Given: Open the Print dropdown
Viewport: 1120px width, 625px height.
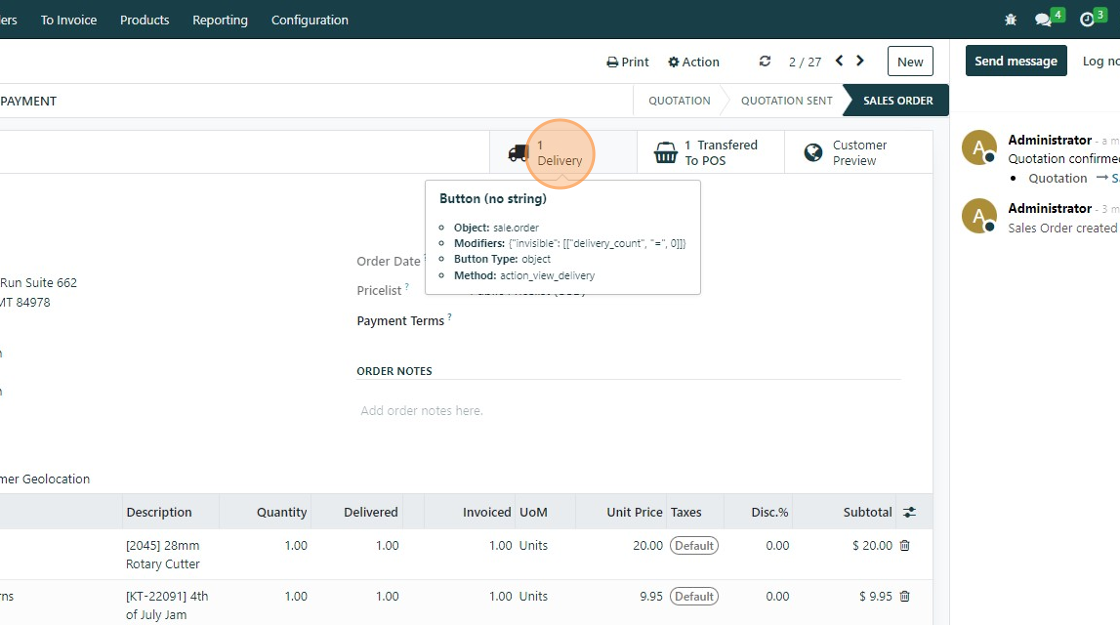Looking at the screenshot, I should 628,62.
